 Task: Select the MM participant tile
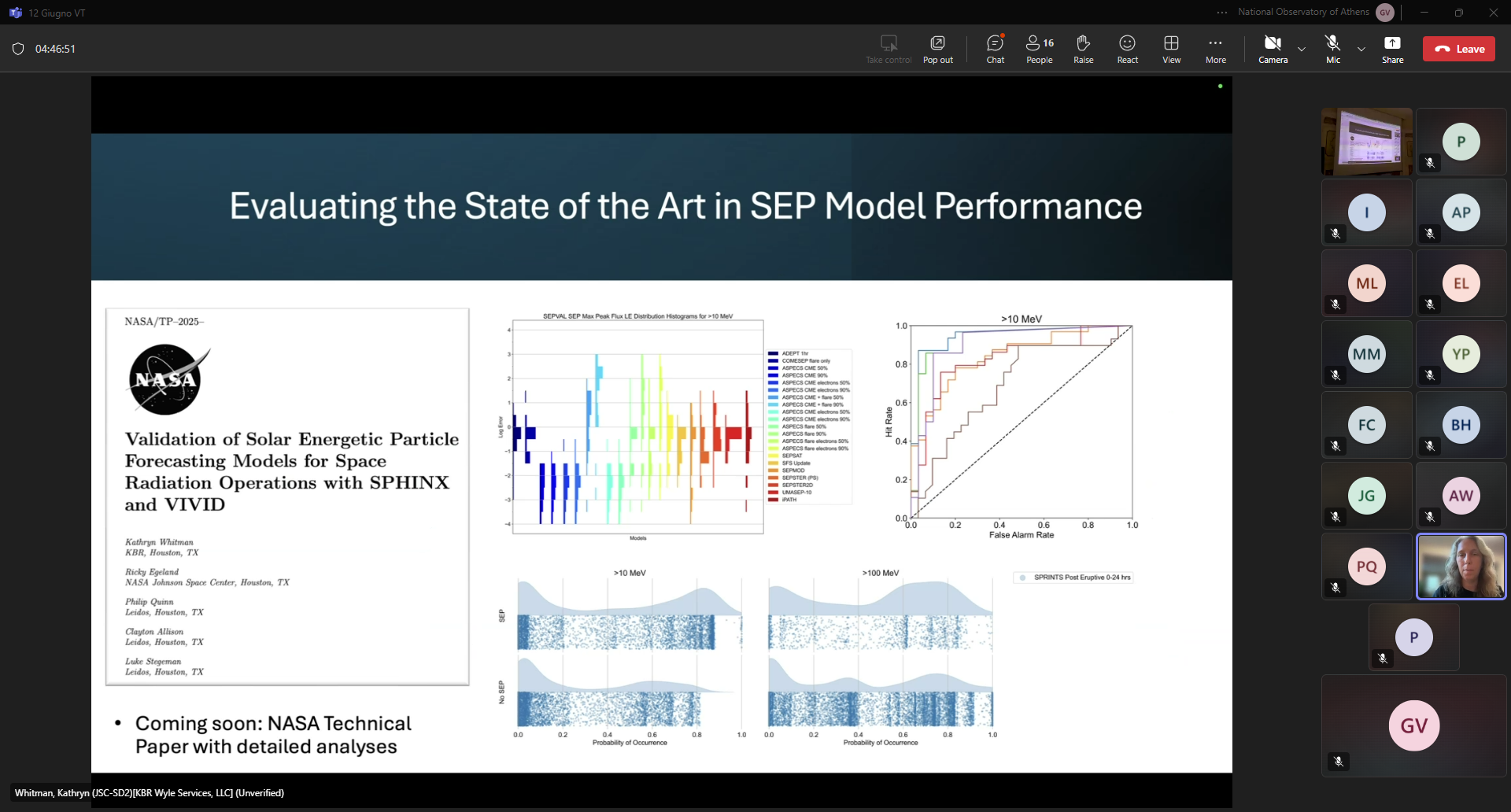pos(1367,354)
